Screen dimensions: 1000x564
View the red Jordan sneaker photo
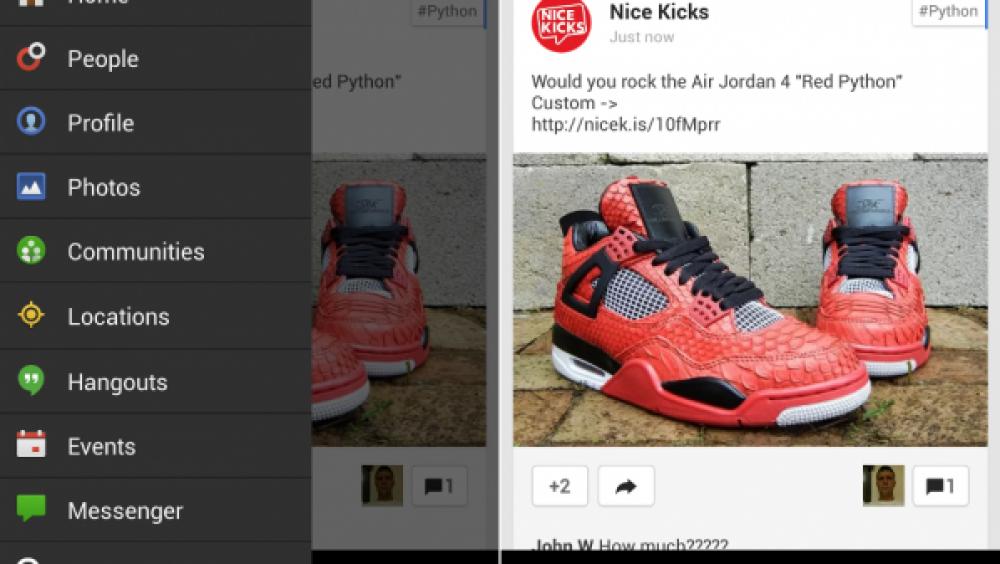[750, 299]
